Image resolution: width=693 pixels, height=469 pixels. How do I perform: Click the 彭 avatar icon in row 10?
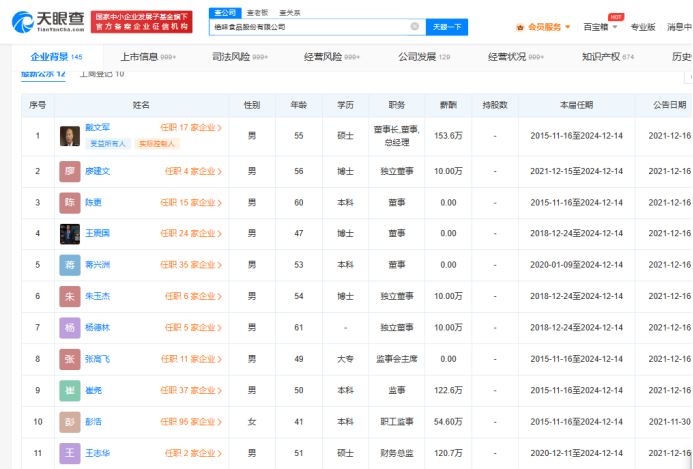69,422
